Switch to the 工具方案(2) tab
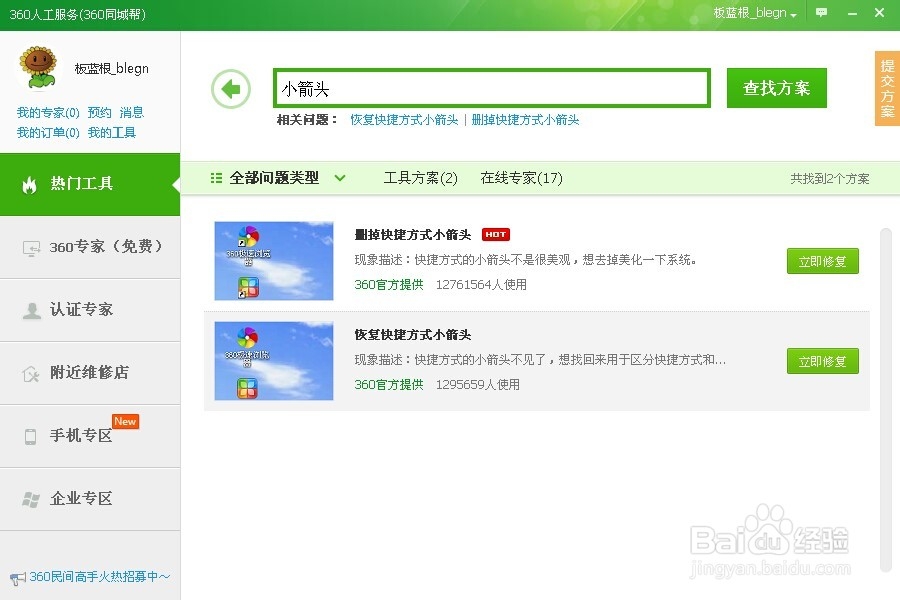Viewport: 900px width, 600px height. pos(420,178)
